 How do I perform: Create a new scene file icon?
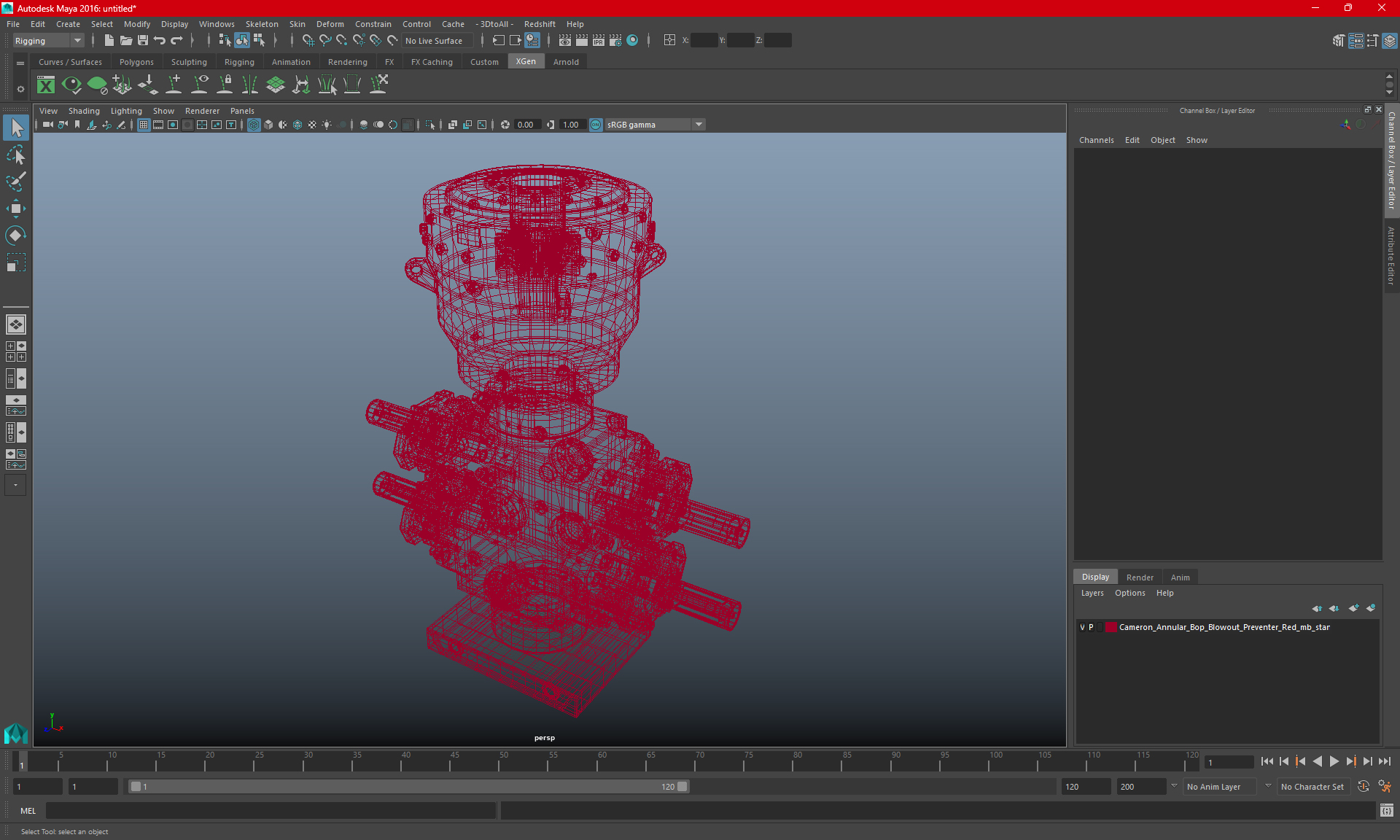tap(109, 41)
